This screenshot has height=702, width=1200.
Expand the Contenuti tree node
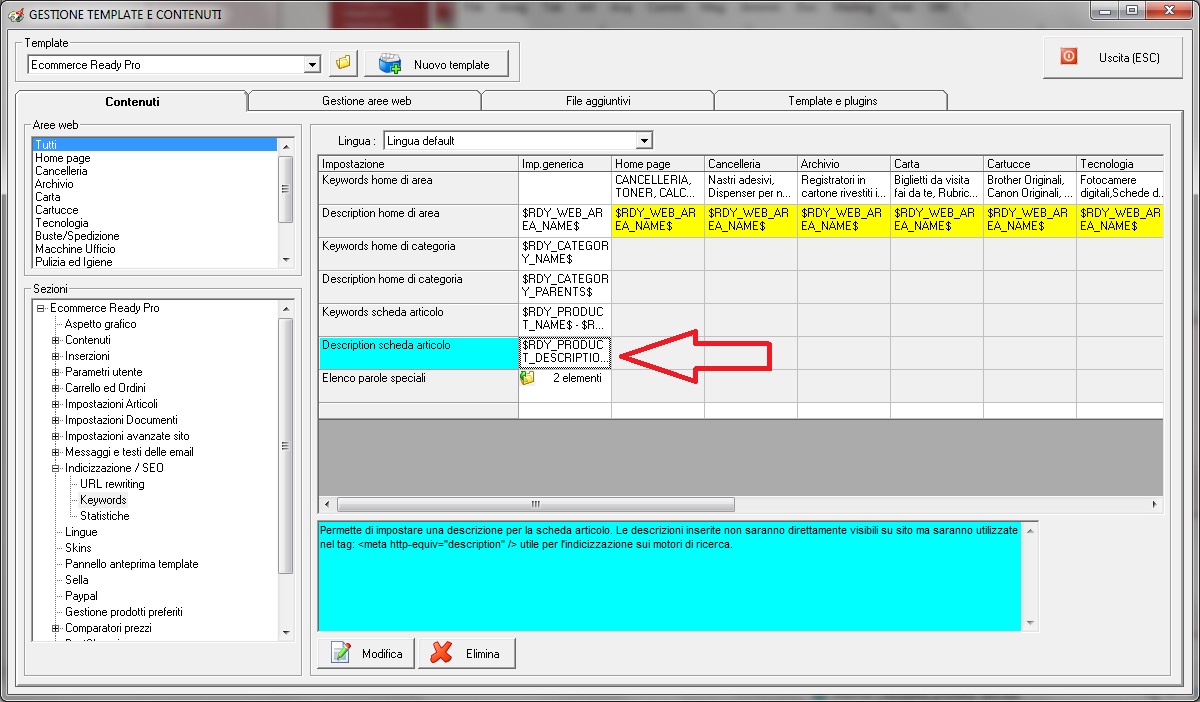pyautogui.click(x=56, y=340)
